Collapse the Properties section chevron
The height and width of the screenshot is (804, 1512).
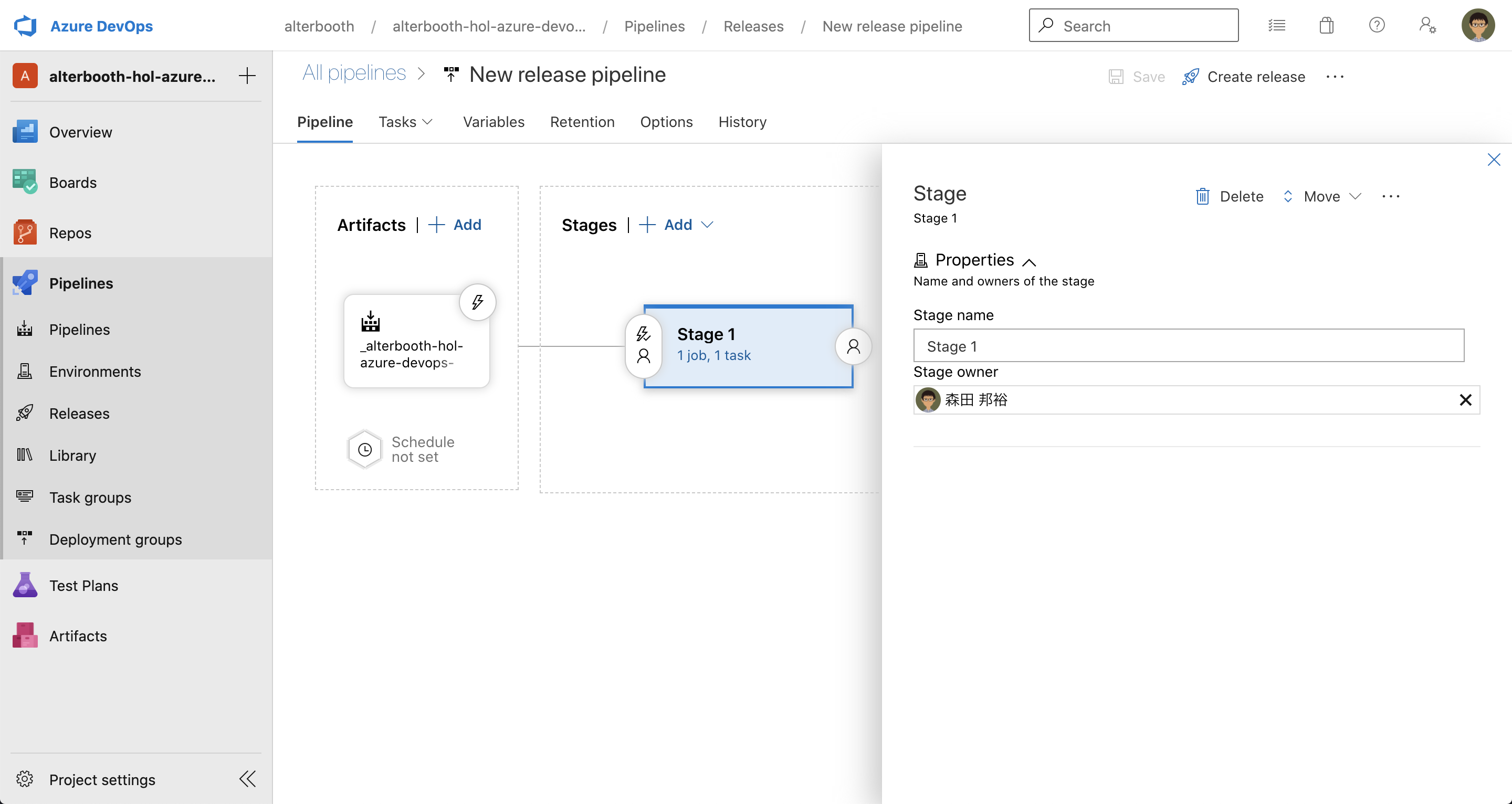[x=1029, y=261]
